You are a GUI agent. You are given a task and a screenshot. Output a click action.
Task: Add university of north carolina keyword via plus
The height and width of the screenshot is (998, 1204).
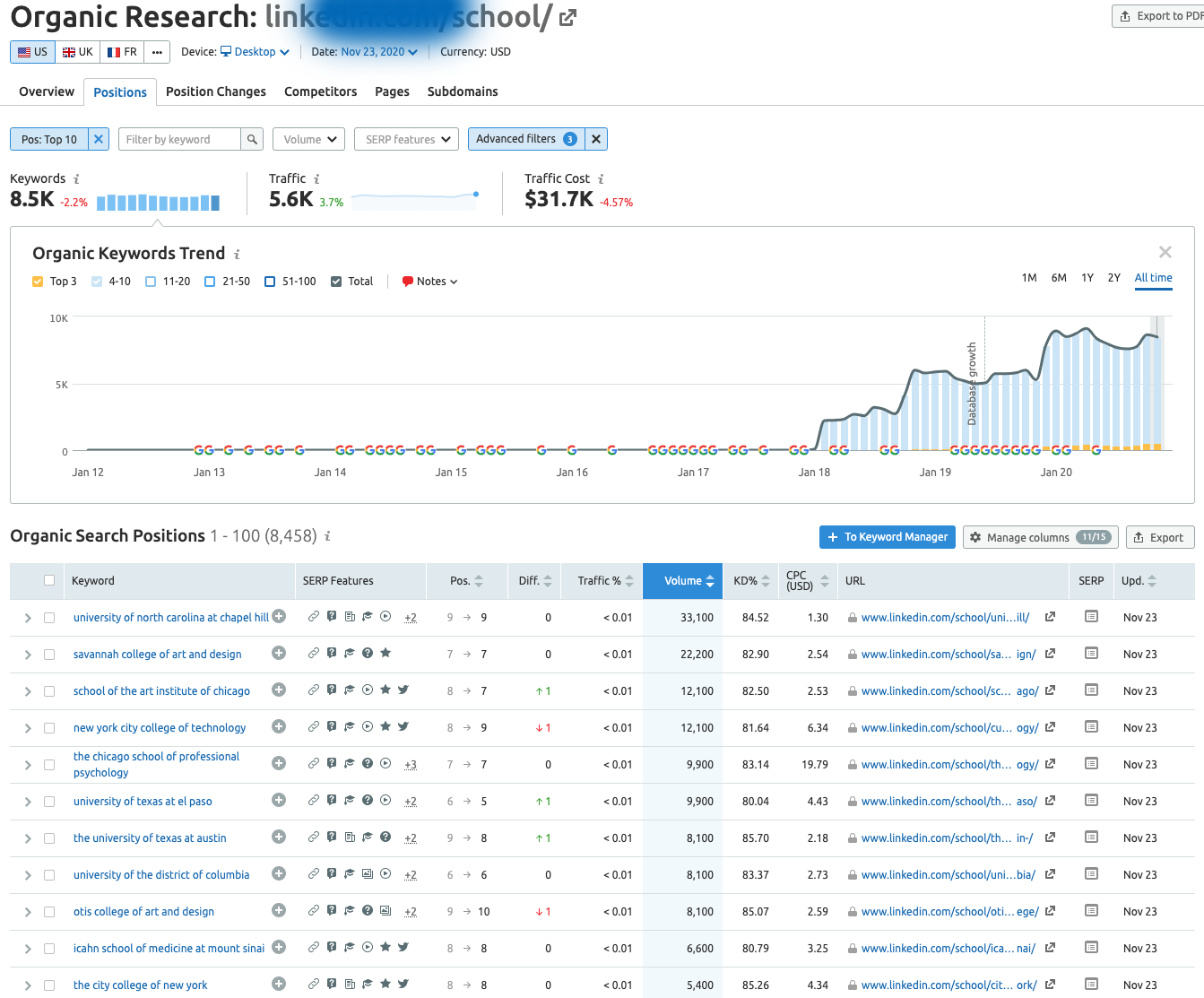pos(279,616)
